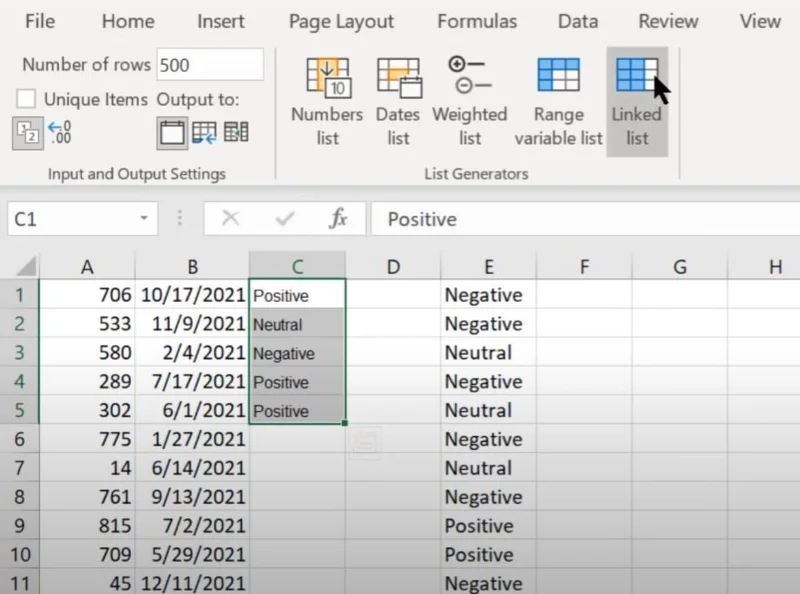Select cell with value 775
Viewport: 800px width, 594px height.
(87, 439)
